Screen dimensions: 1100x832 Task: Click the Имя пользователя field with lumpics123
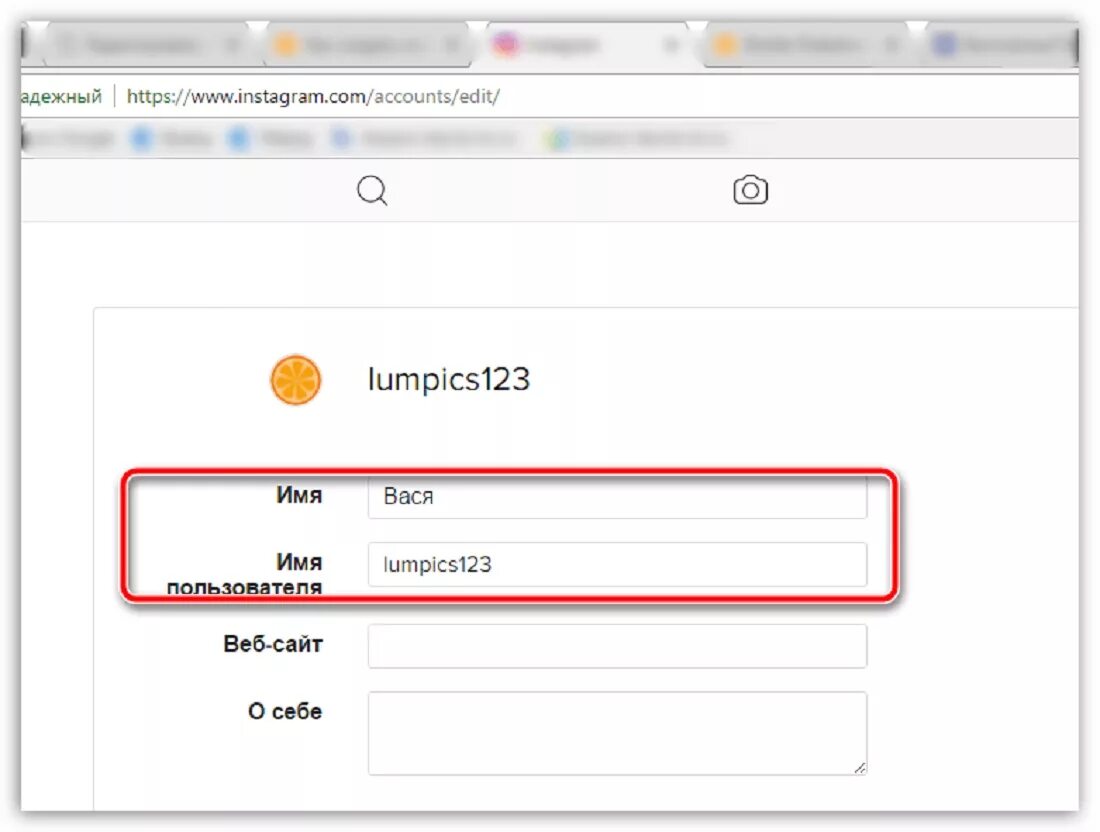[x=617, y=564]
